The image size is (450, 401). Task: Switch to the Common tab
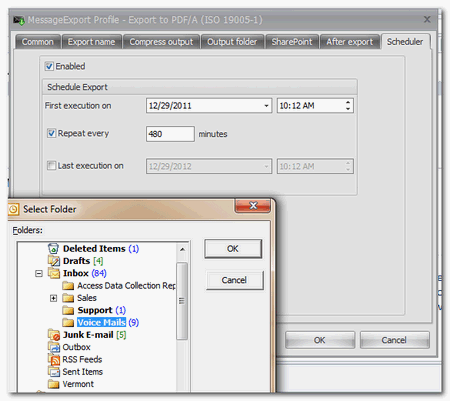38,42
